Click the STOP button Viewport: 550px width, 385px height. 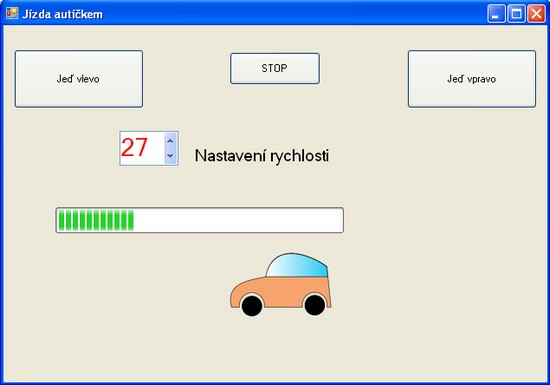tap(275, 68)
